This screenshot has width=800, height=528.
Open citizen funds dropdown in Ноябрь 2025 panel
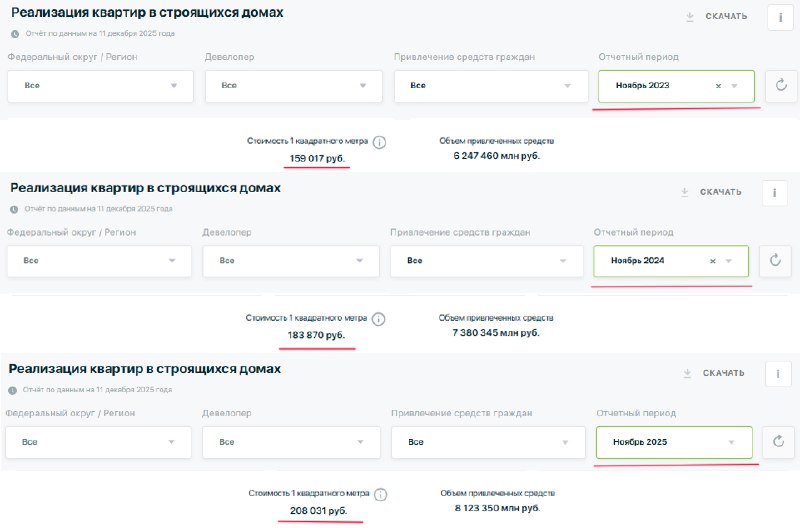(x=488, y=442)
